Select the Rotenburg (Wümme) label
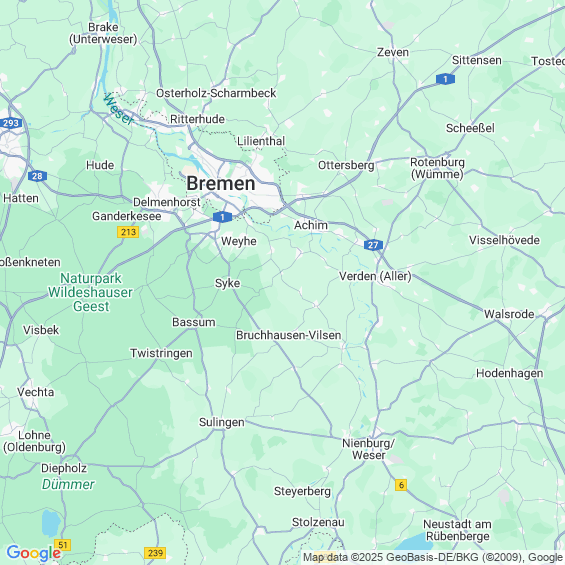565x565 pixels. coord(437,168)
